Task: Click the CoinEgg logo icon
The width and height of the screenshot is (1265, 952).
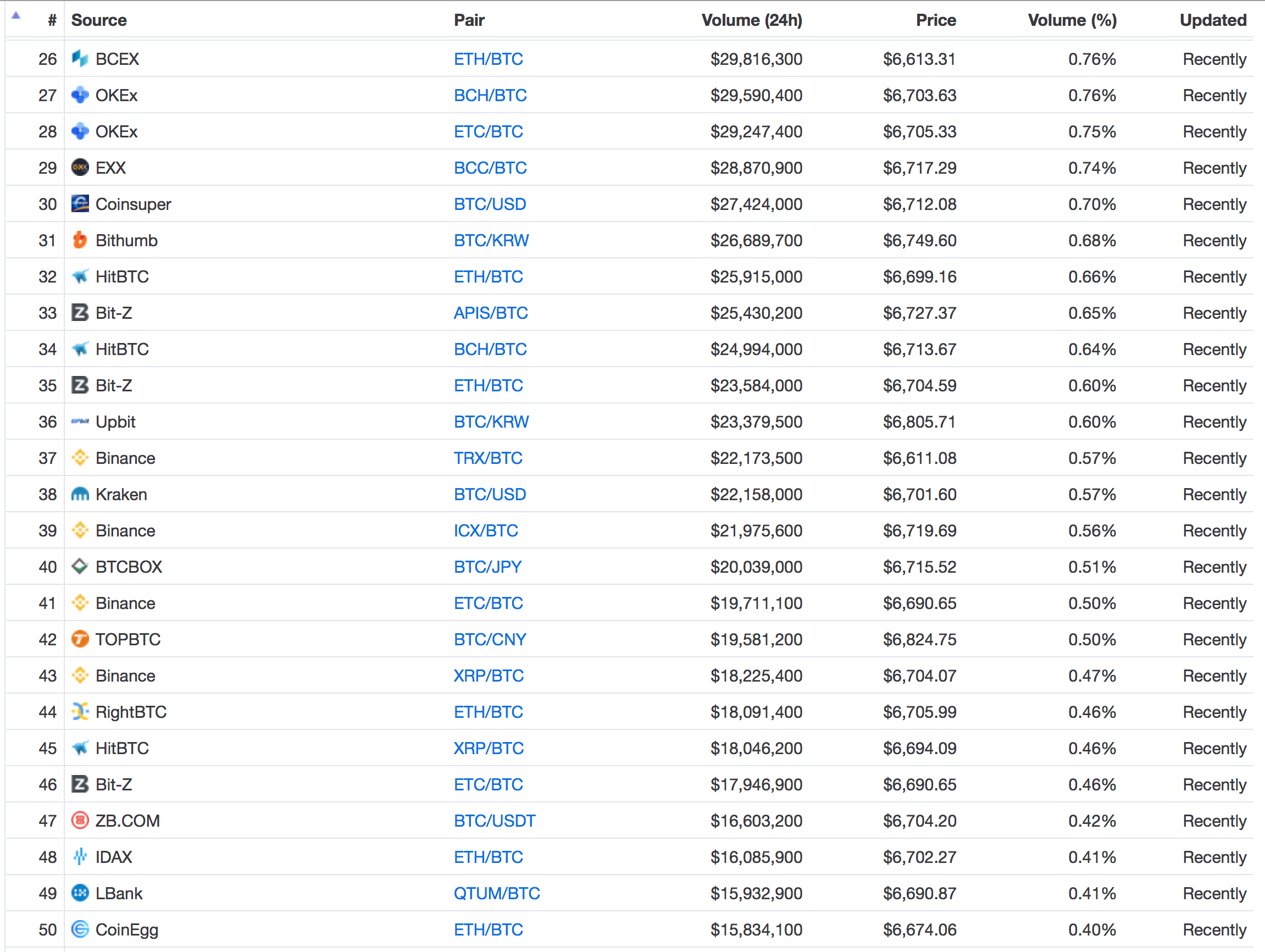Action: pyautogui.click(x=80, y=929)
